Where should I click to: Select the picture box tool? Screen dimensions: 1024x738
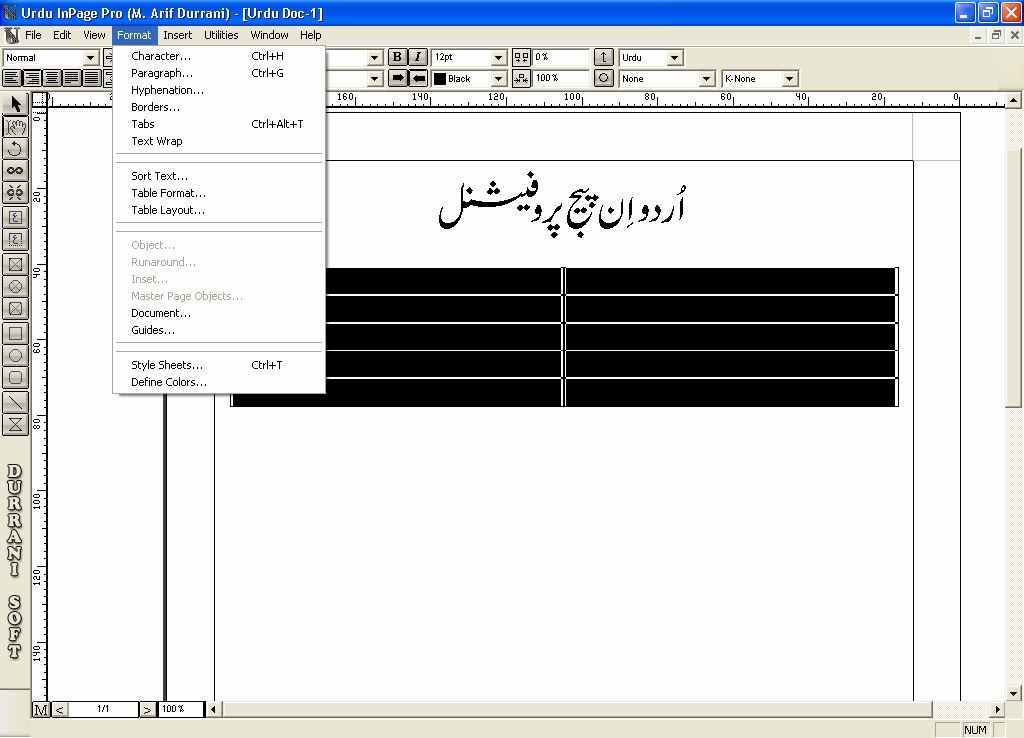pyautogui.click(x=15, y=264)
